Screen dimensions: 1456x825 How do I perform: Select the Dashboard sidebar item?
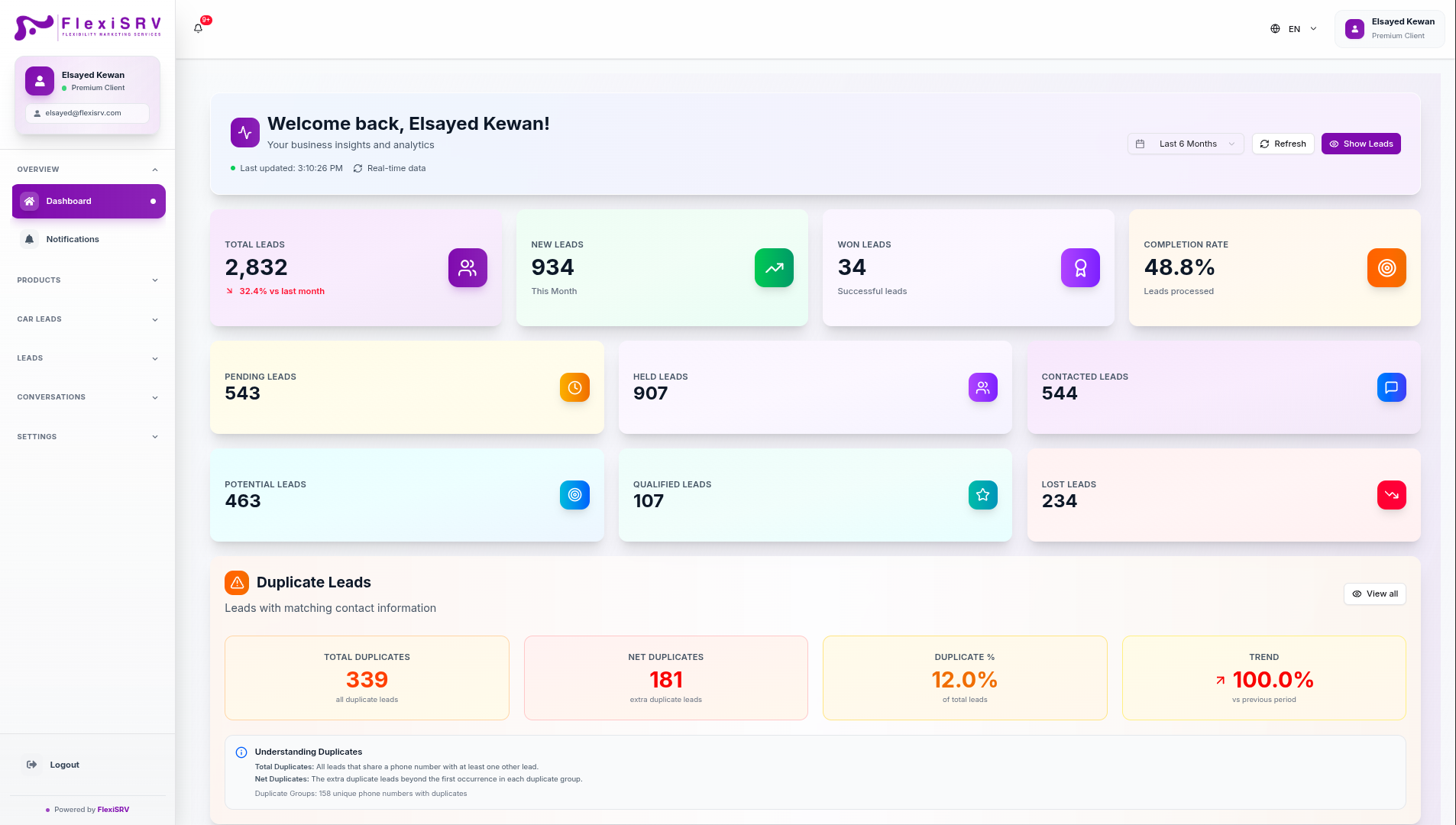(89, 201)
